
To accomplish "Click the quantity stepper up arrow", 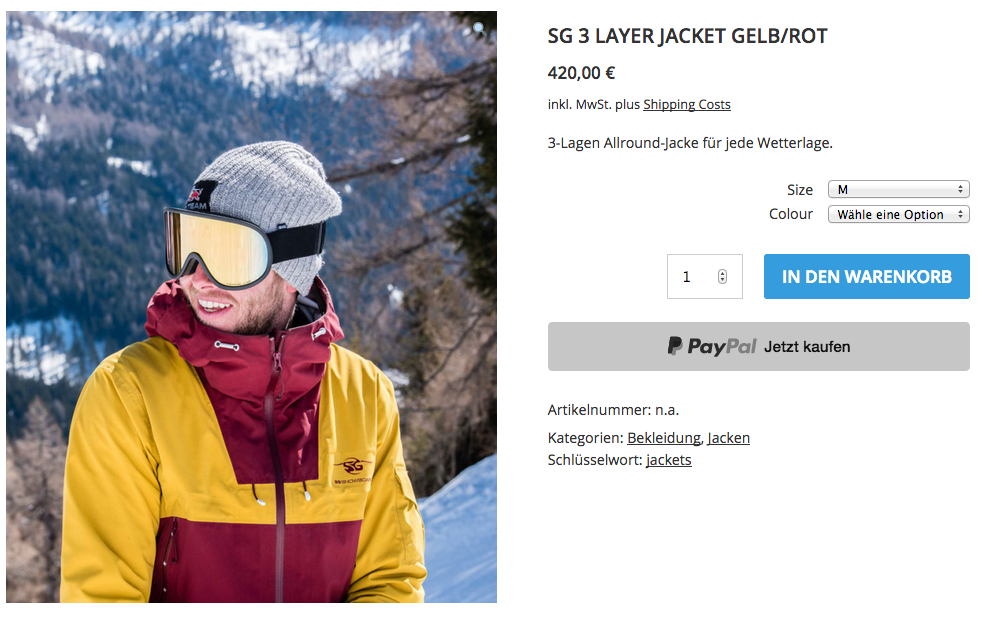I will click(722, 273).
